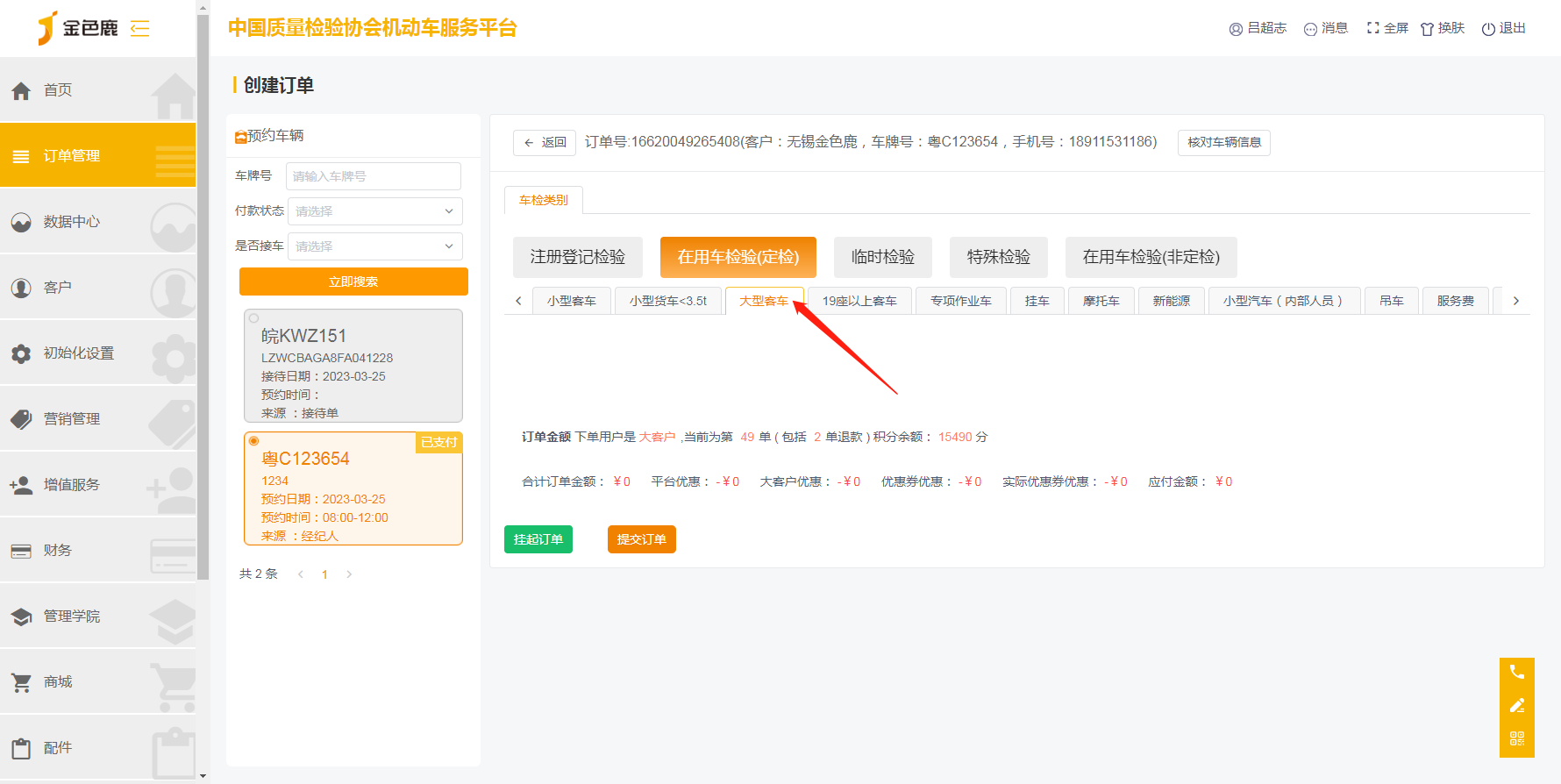Select the 粤C123654 vehicle radio button

[x=254, y=441]
